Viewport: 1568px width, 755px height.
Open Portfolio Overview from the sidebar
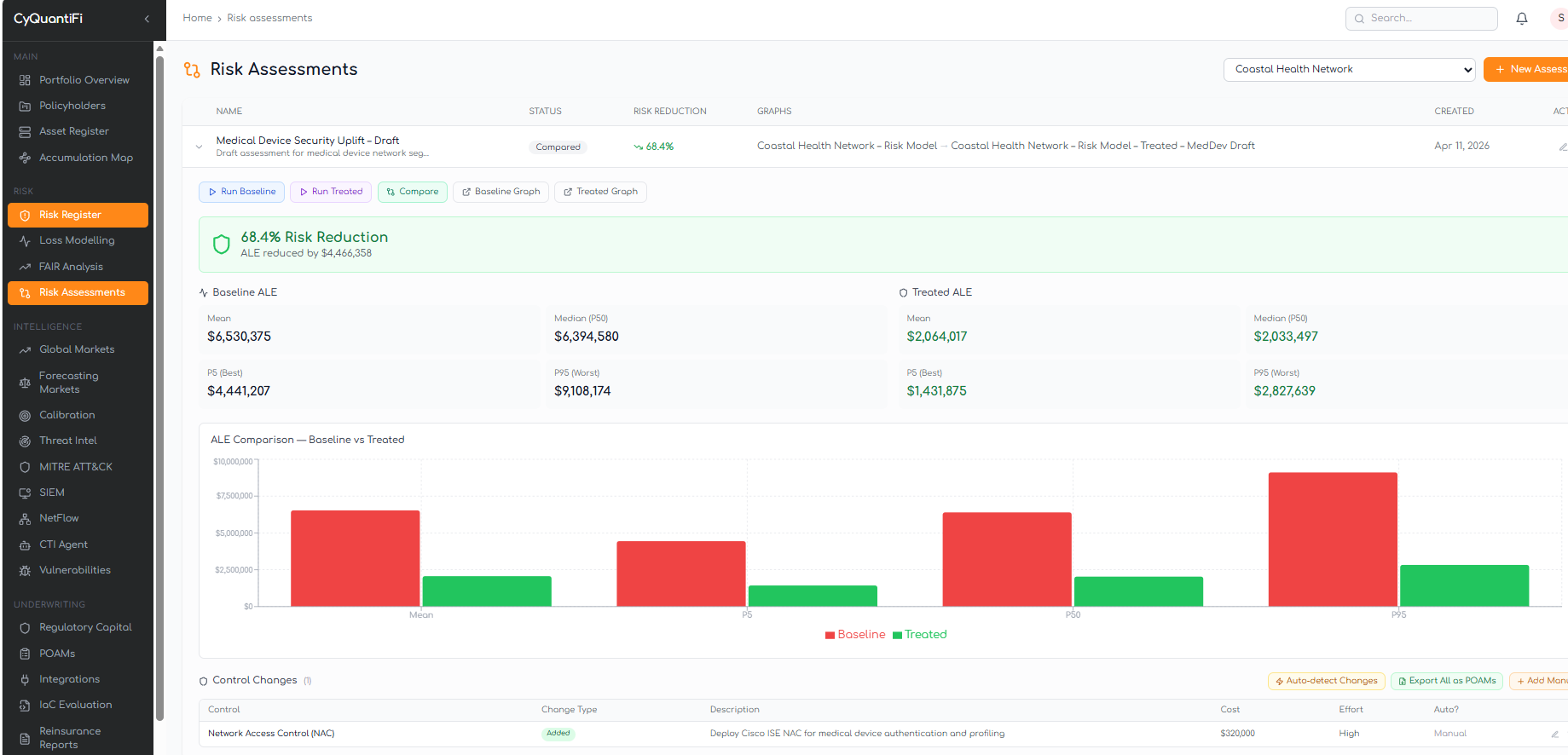[x=84, y=80]
